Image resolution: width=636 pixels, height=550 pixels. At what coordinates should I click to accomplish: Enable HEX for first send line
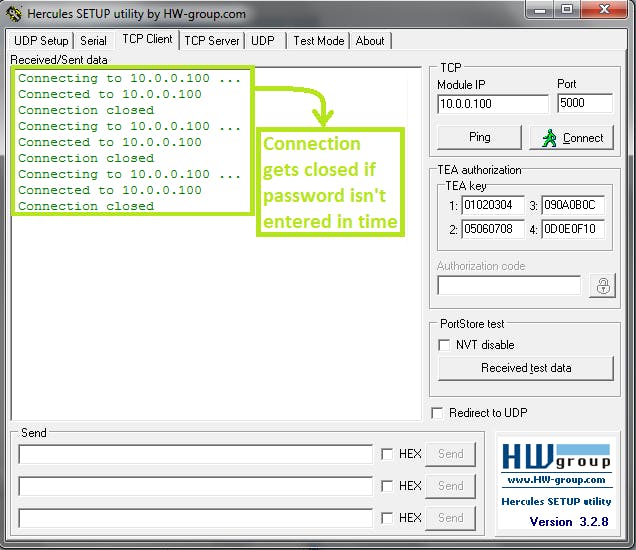(387, 454)
